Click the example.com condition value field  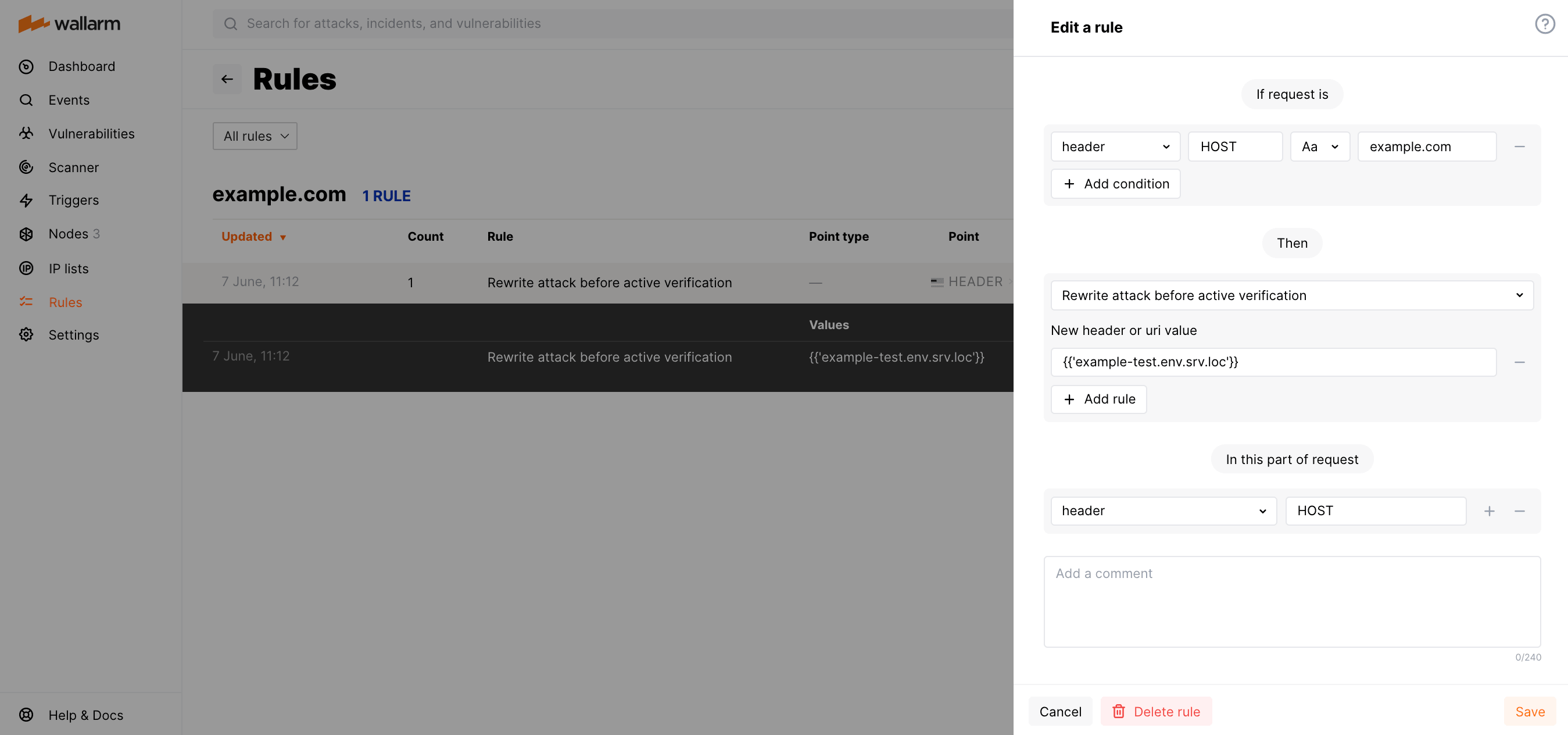coord(1427,146)
